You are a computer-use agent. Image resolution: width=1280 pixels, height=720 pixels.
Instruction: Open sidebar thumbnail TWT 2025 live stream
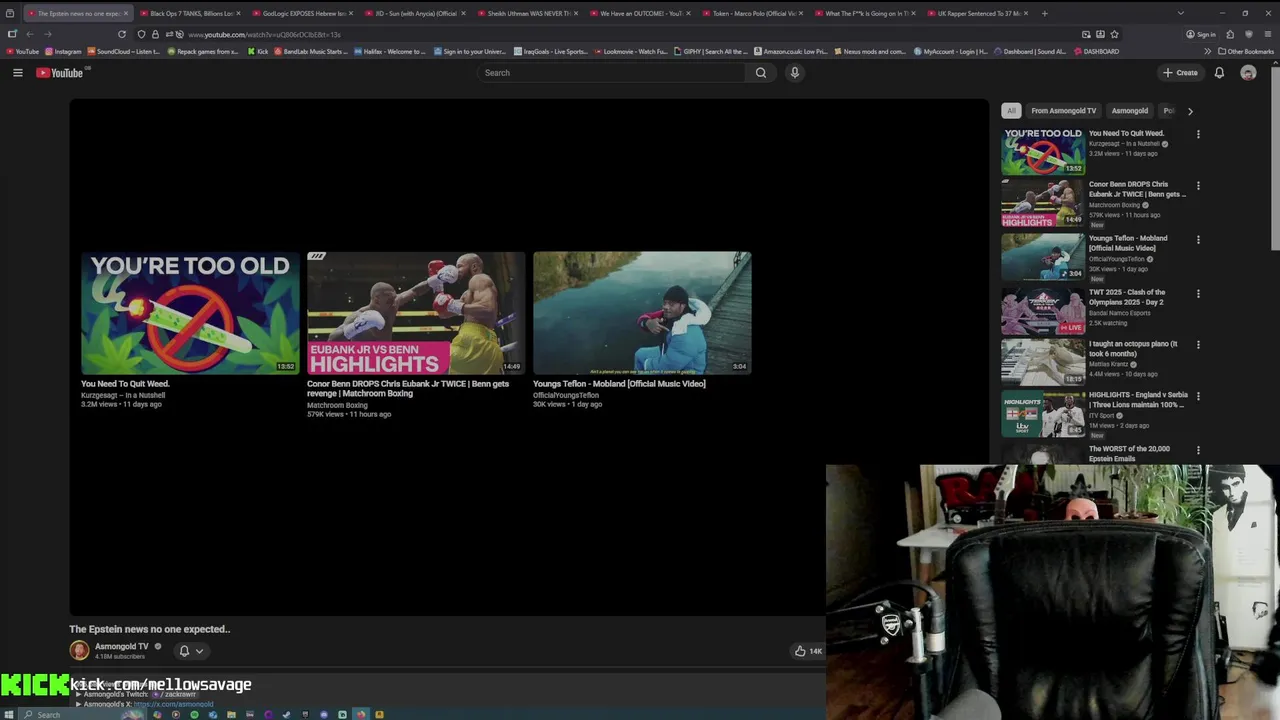pyautogui.click(x=1043, y=311)
